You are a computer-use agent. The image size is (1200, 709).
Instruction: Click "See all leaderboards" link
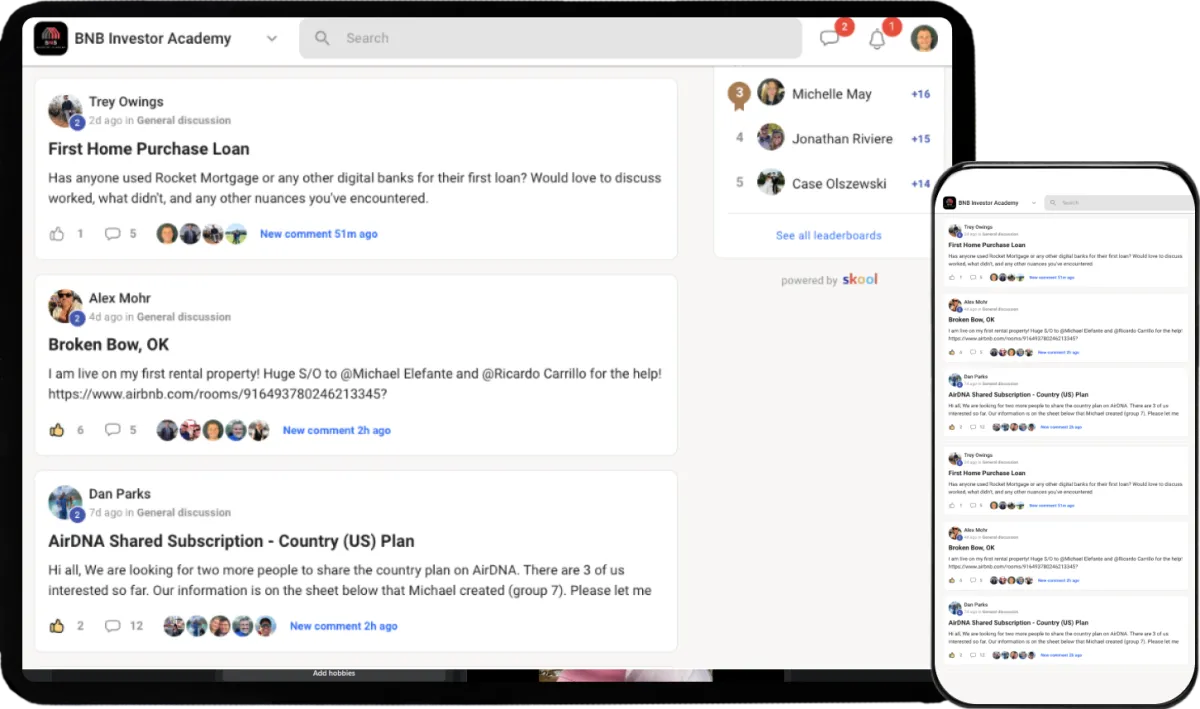coord(829,235)
